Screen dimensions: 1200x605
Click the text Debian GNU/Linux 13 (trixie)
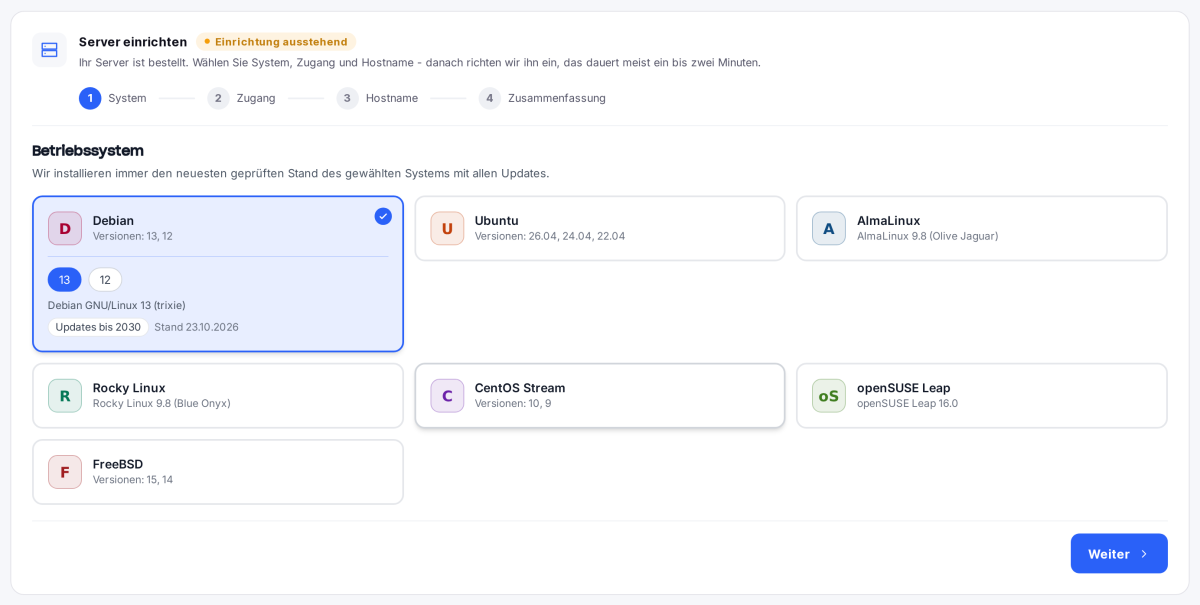116,305
